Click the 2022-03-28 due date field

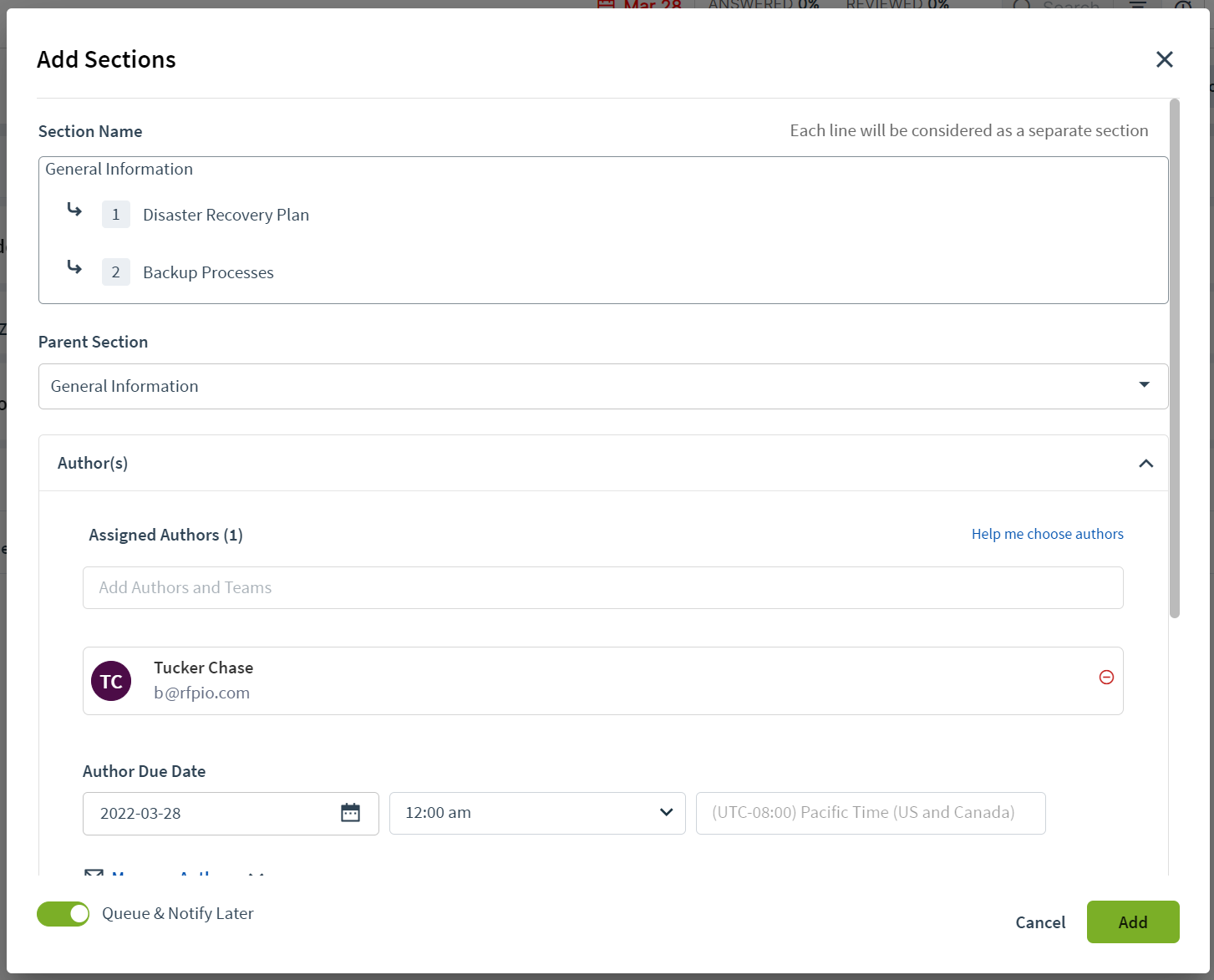tap(231, 814)
